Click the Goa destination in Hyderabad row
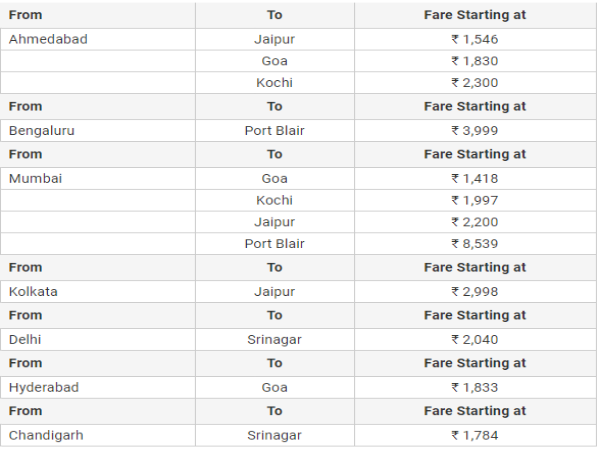The image size is (600, 450). coord(274,387)
